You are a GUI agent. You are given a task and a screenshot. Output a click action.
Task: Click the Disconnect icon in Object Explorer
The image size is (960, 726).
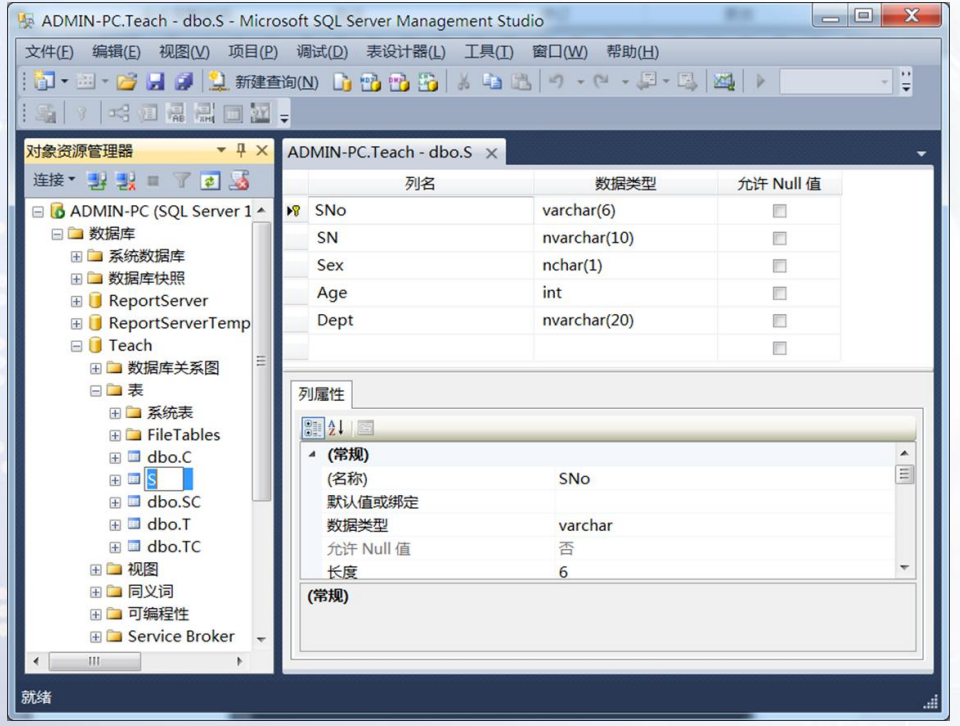(126, 181)
